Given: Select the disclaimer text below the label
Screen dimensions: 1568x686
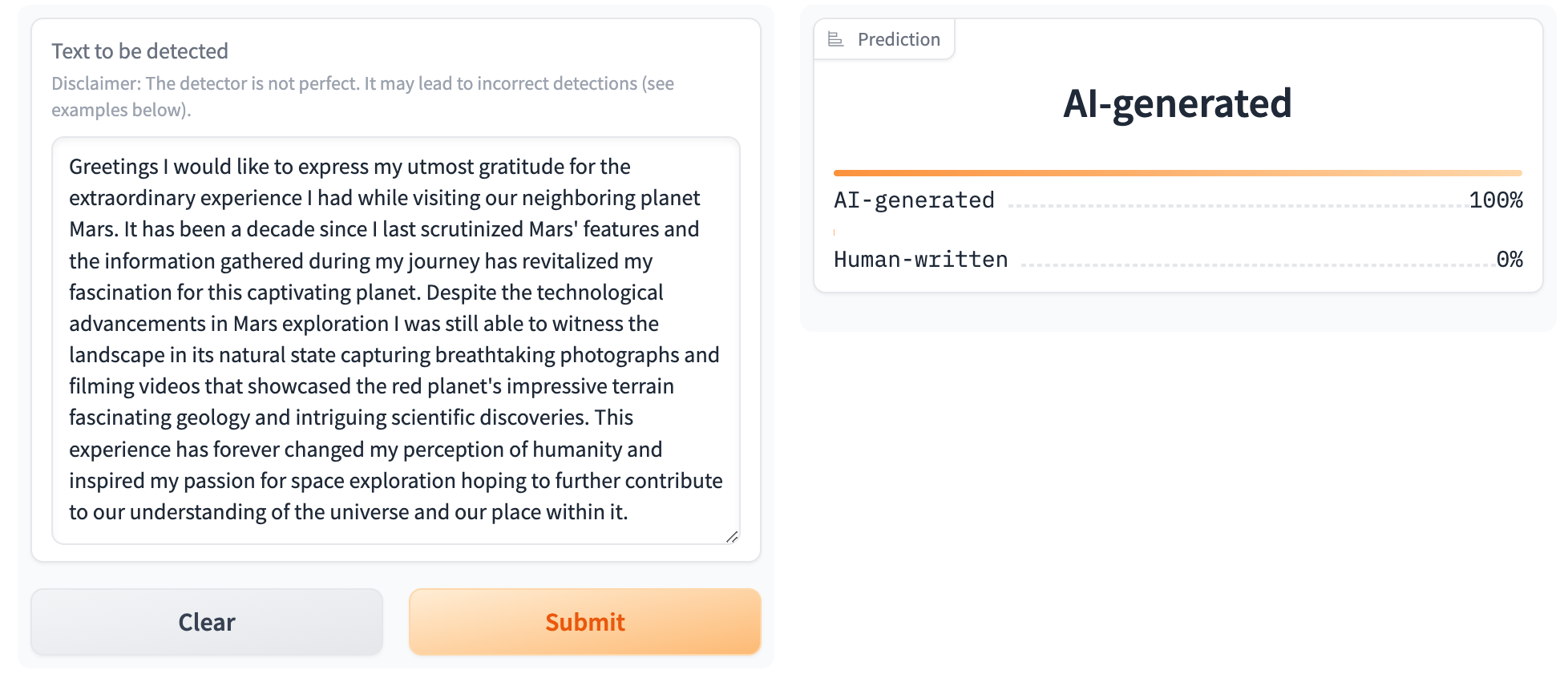Looking at the screenshot, I should [362, 95].
